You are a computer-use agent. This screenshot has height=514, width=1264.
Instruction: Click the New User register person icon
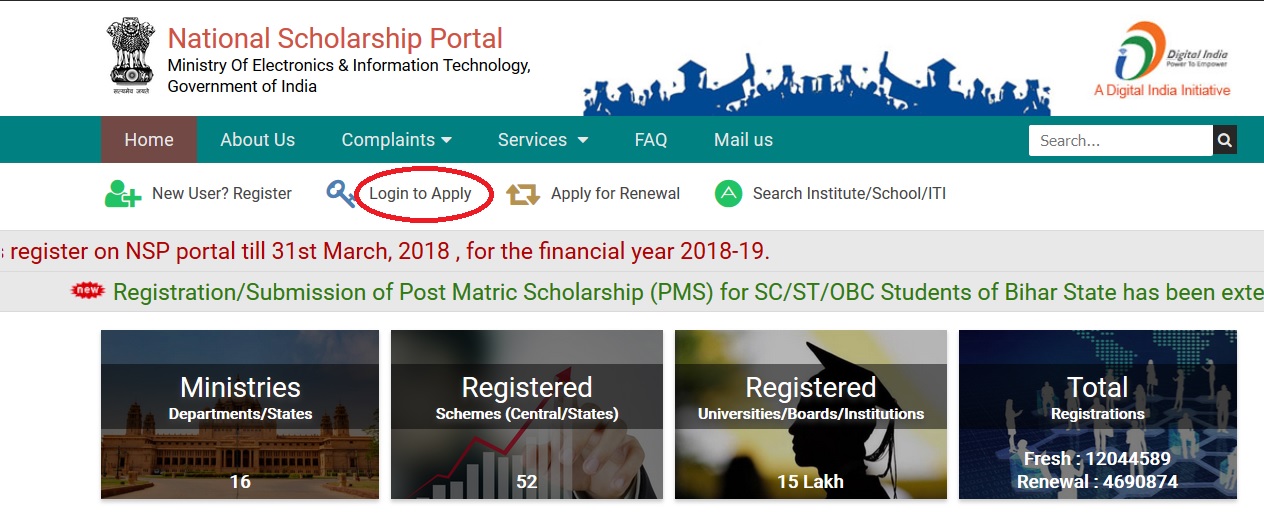point(123,193)
